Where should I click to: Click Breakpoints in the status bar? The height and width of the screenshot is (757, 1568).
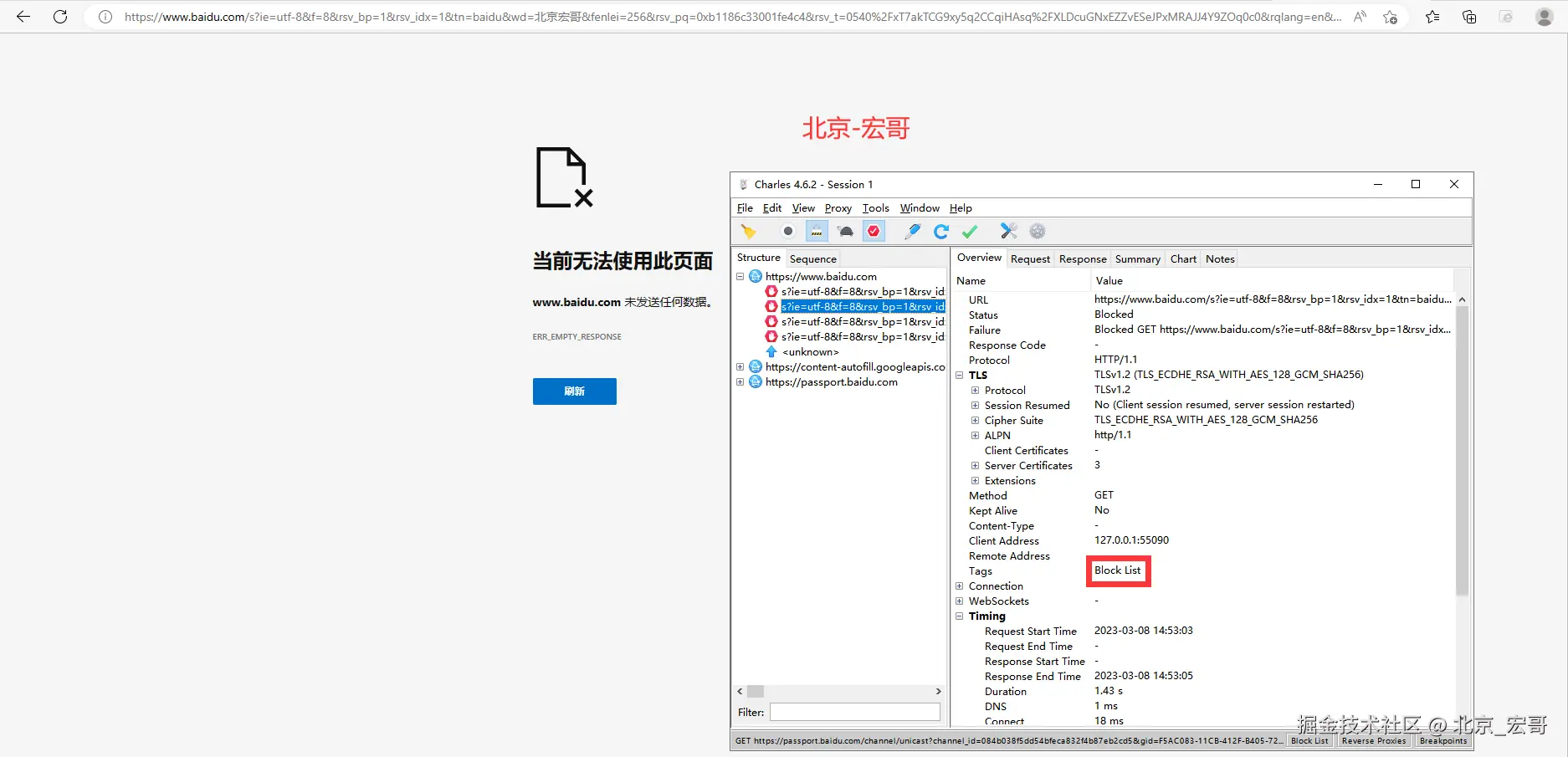(1443, 741)
